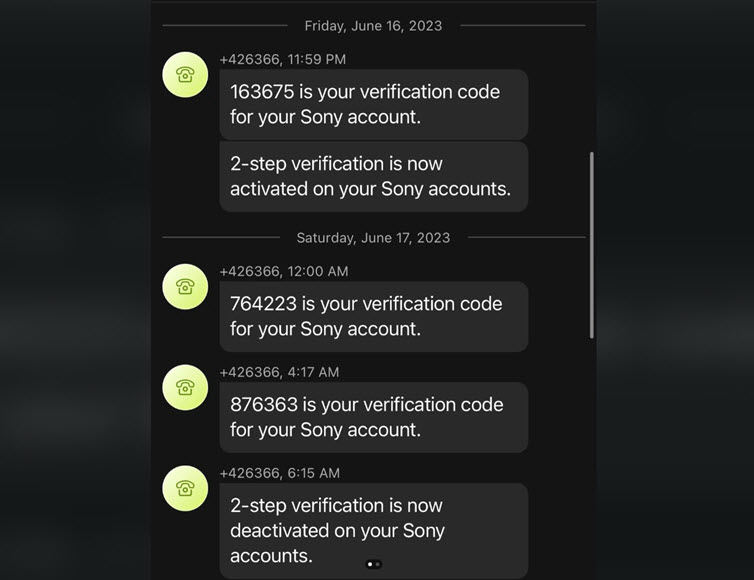Tap the sender avatar beside the 11:59 PM message
Screen dimensions: 754x580
pos(185,74)
